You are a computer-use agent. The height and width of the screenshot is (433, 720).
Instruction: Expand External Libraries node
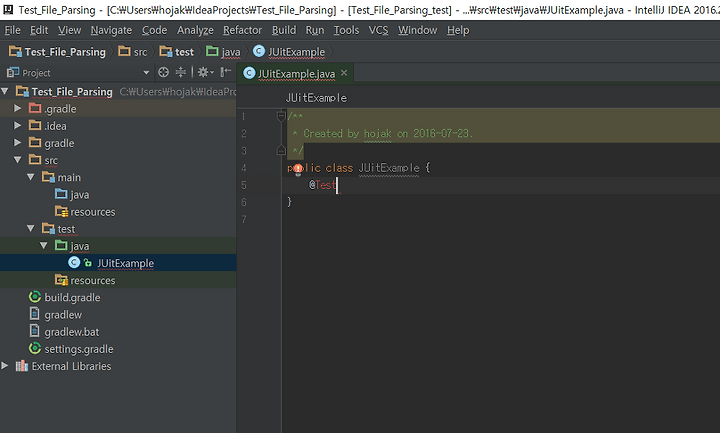tap(5, 366)
